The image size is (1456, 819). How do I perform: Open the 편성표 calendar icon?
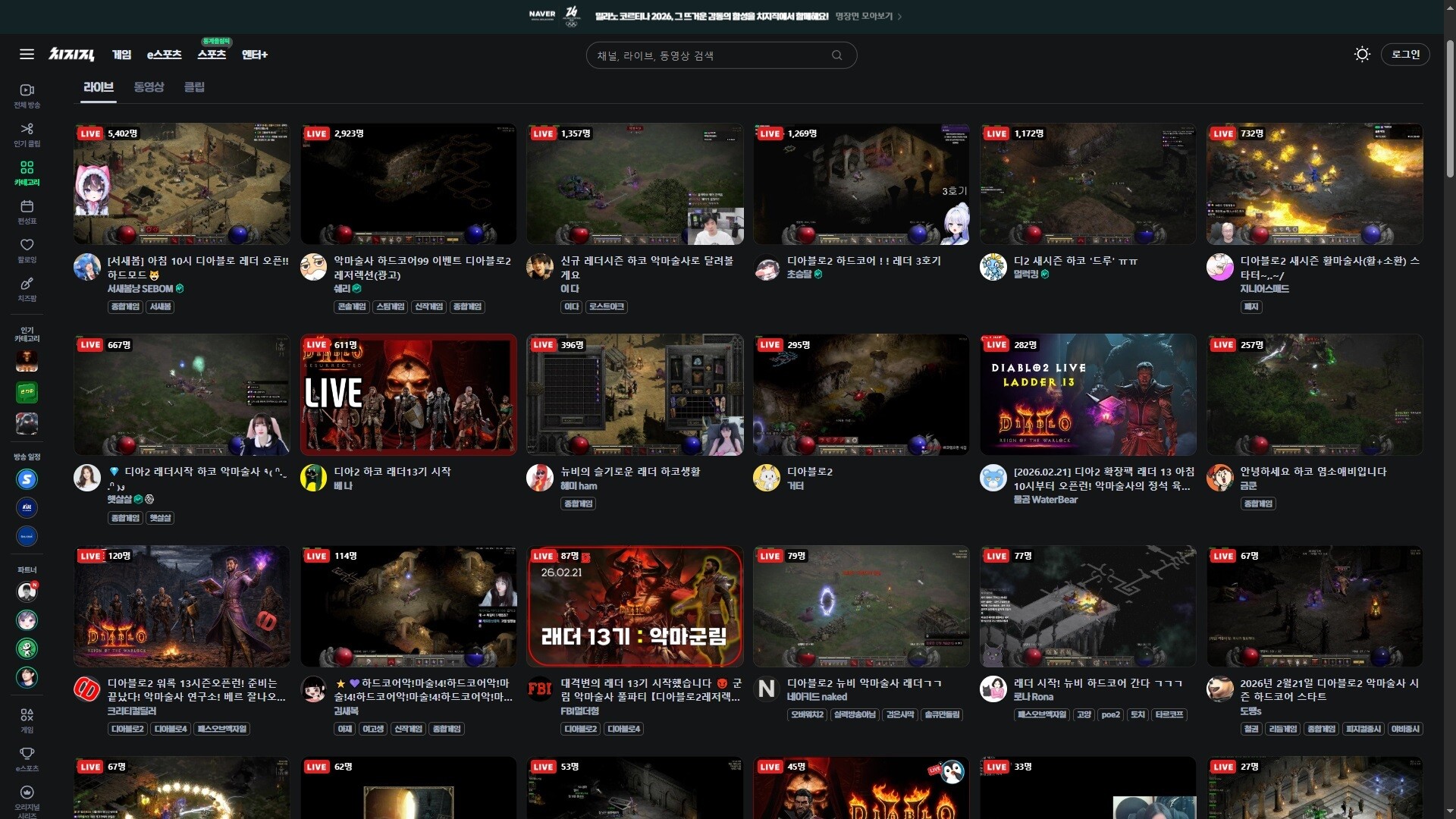click(27, 206)
